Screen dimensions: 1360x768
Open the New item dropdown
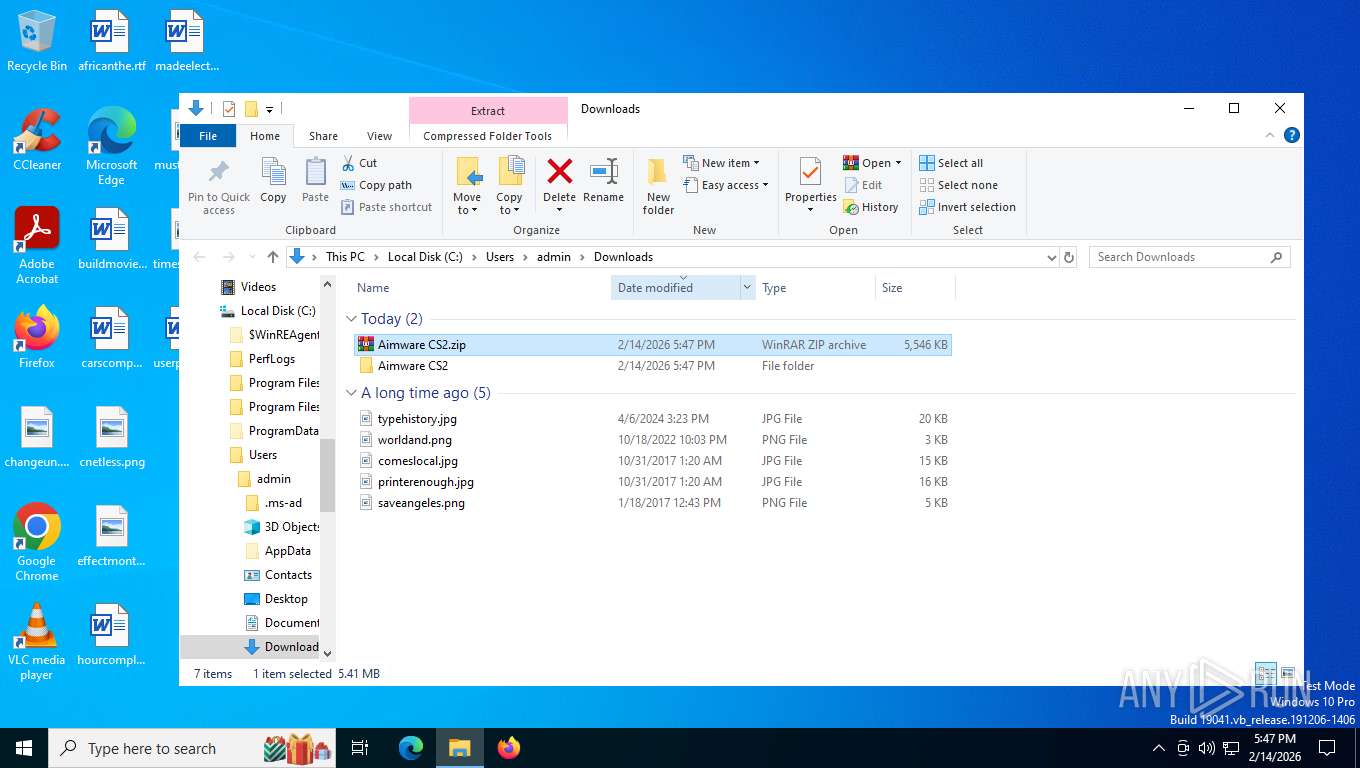[722, 163]
